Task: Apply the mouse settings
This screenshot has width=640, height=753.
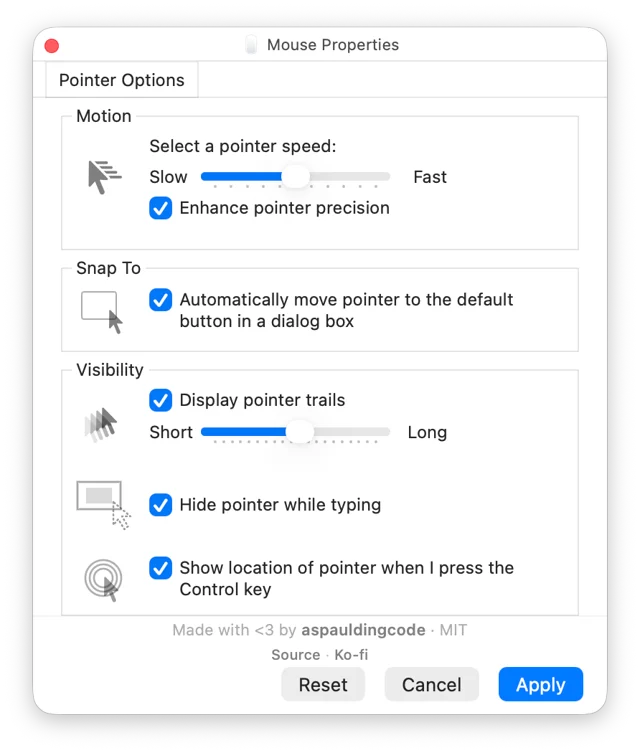Action: tap(541, 684)
